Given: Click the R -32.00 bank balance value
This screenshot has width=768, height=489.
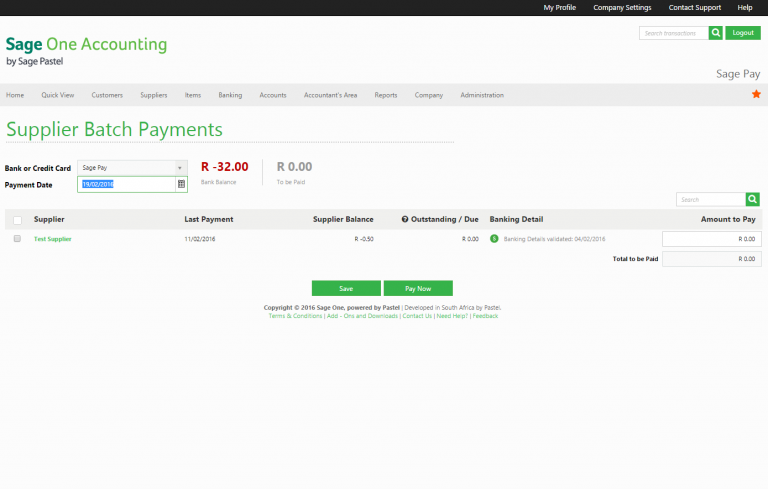Looking at the screenshot, I should point(225,167).
